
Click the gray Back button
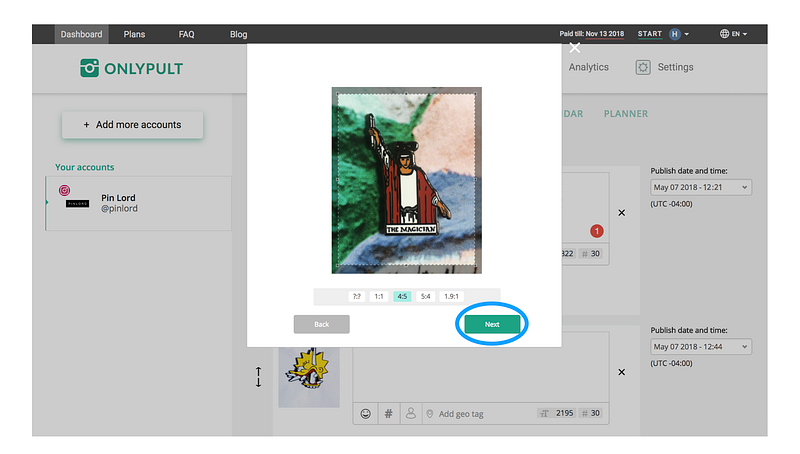(x=321, y=324)
